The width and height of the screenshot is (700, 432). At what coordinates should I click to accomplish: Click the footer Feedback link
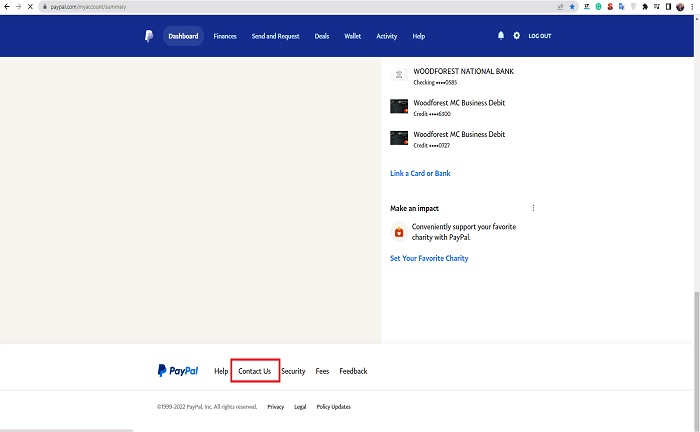(353, 371)
